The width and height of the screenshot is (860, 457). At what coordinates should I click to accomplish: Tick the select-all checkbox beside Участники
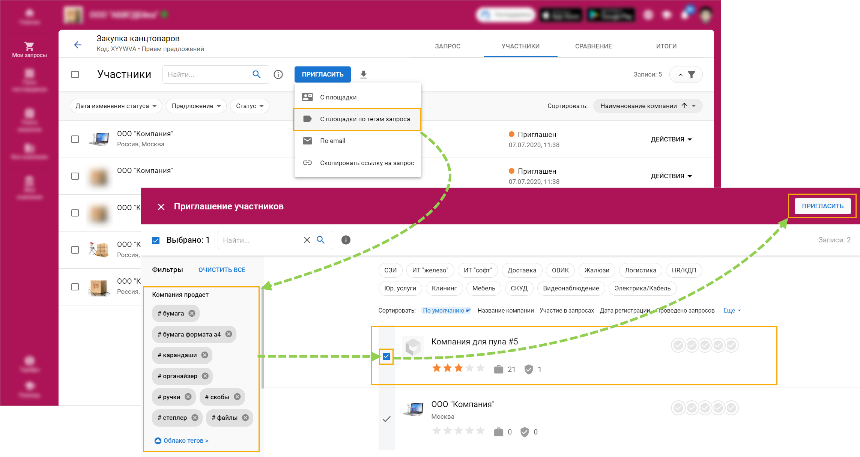tap(75, 74)
